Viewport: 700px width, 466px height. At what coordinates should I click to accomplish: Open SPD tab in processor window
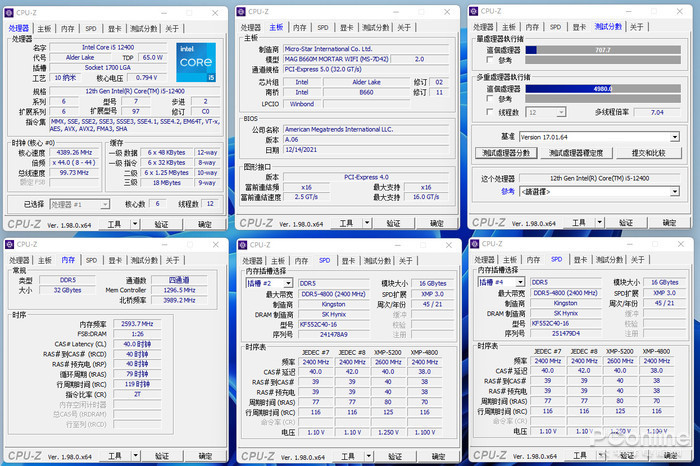click(x=91, y=29)
